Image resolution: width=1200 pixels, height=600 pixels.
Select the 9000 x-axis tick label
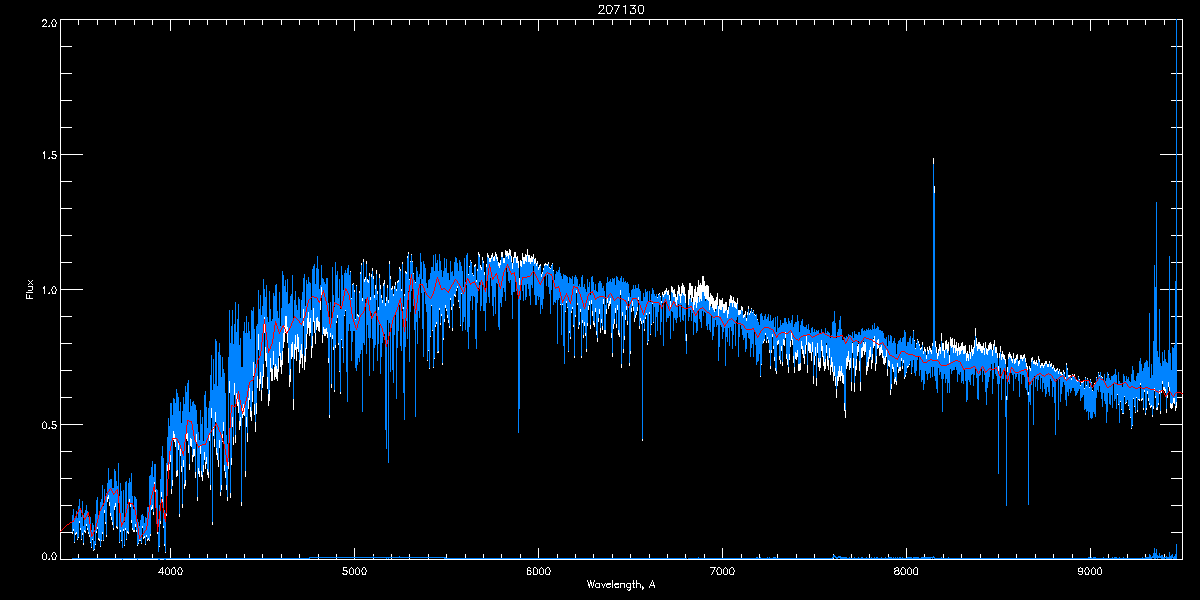point(1089,572)
